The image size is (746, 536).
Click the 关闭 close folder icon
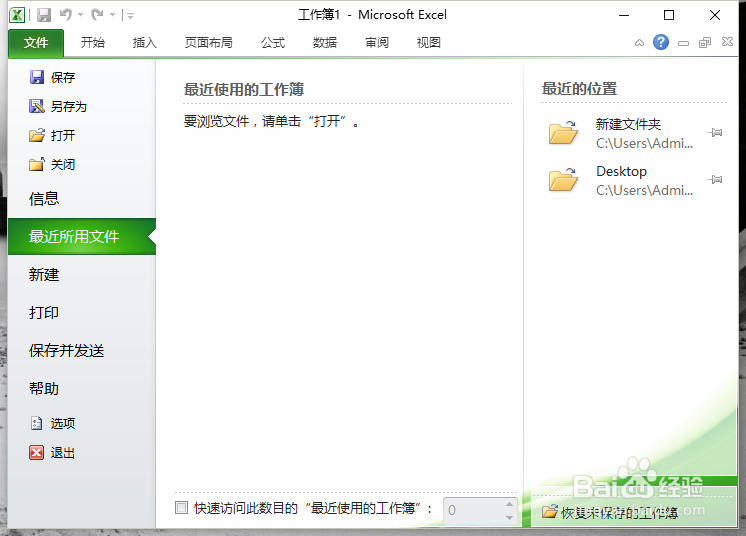click(x=37, y=165)
